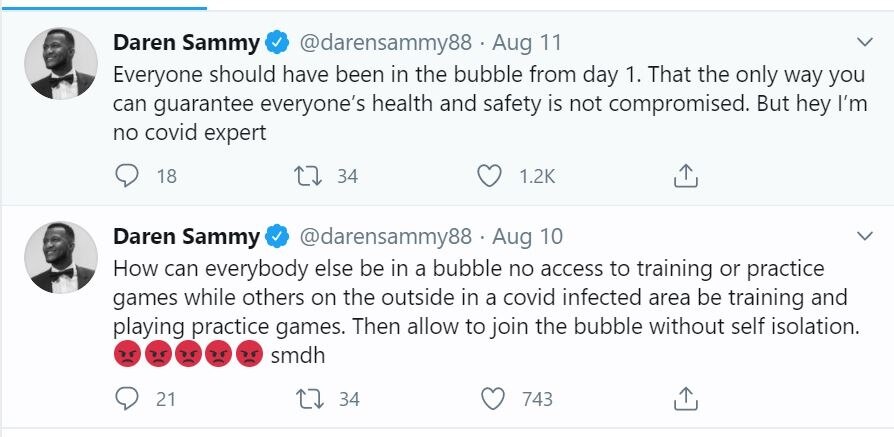Share the Aug 10 tweet

(684, 399)
